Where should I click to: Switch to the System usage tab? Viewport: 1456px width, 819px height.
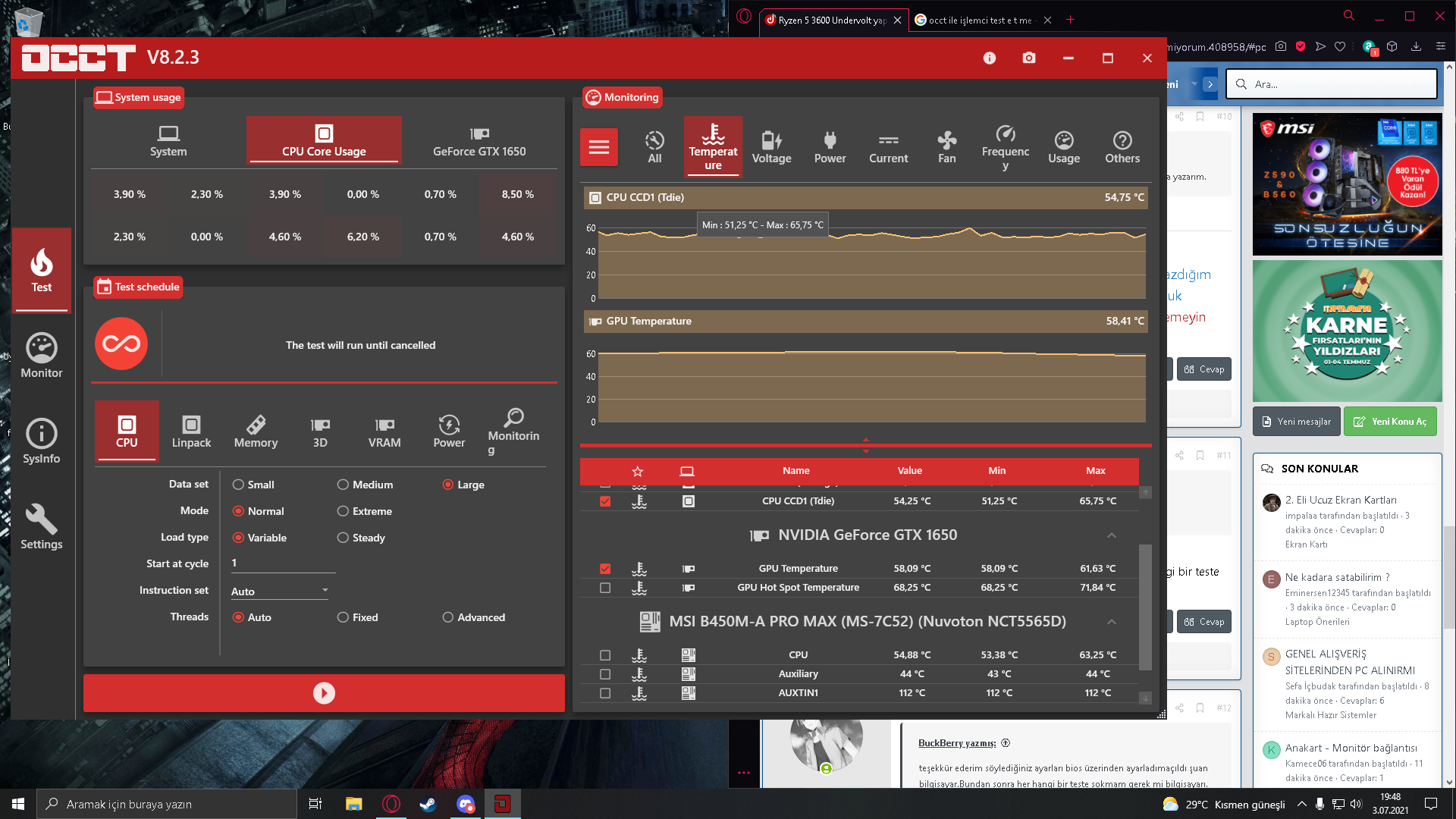(x=168, y=141)
